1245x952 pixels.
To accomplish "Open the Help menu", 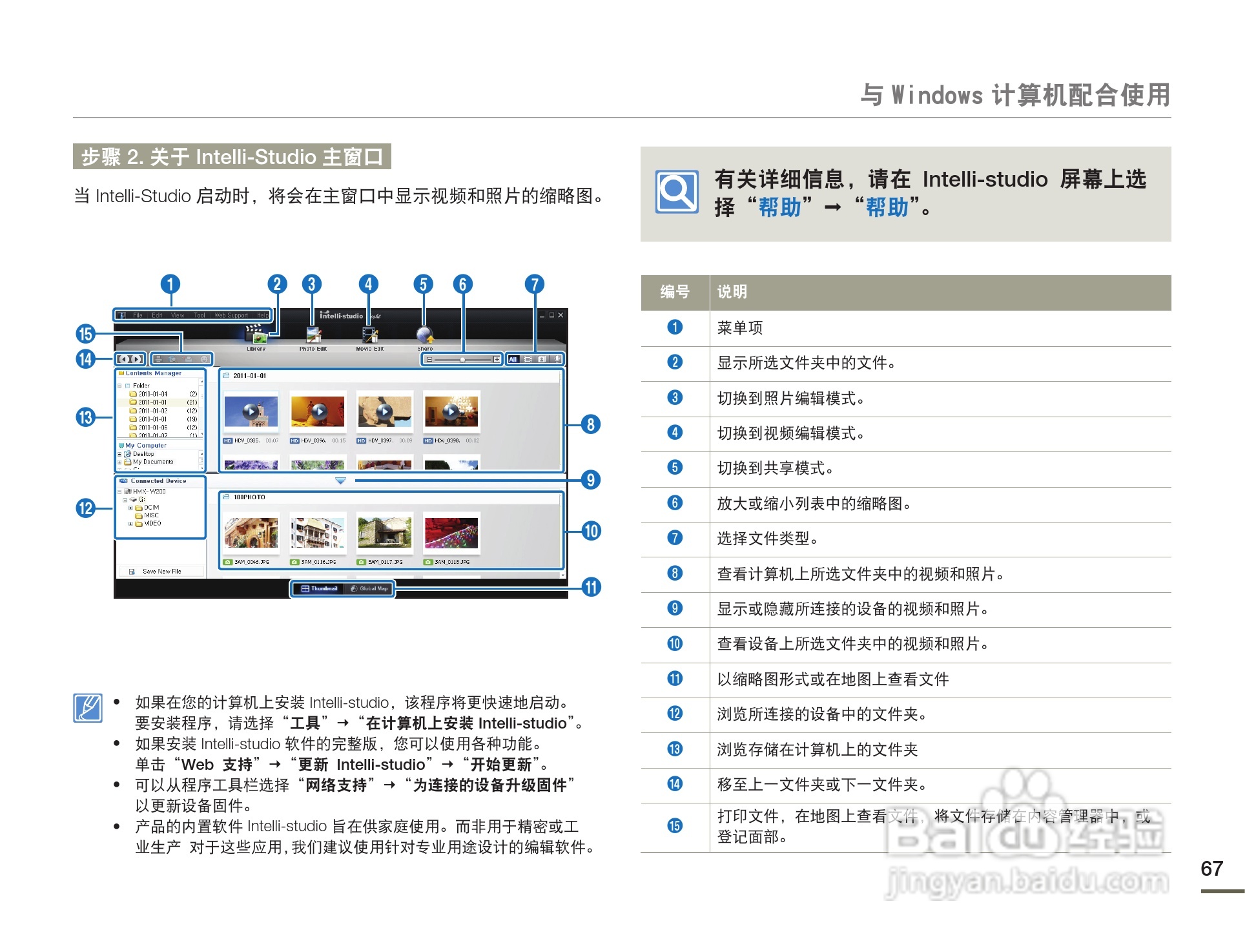I will coord(263,315).
